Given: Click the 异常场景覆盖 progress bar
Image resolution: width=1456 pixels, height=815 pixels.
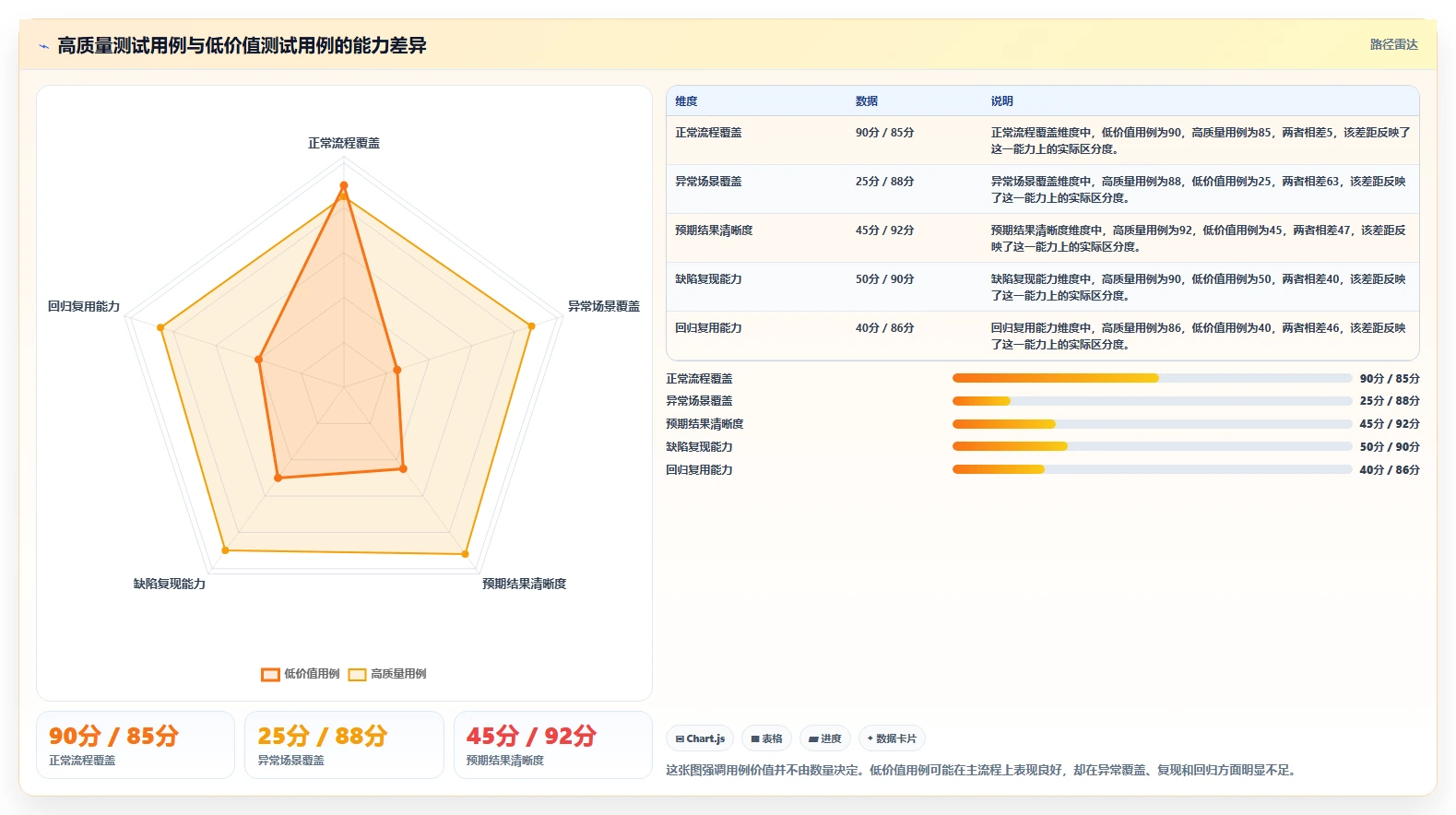Looking at the screenshot, I should click(x=1152, y=401).
